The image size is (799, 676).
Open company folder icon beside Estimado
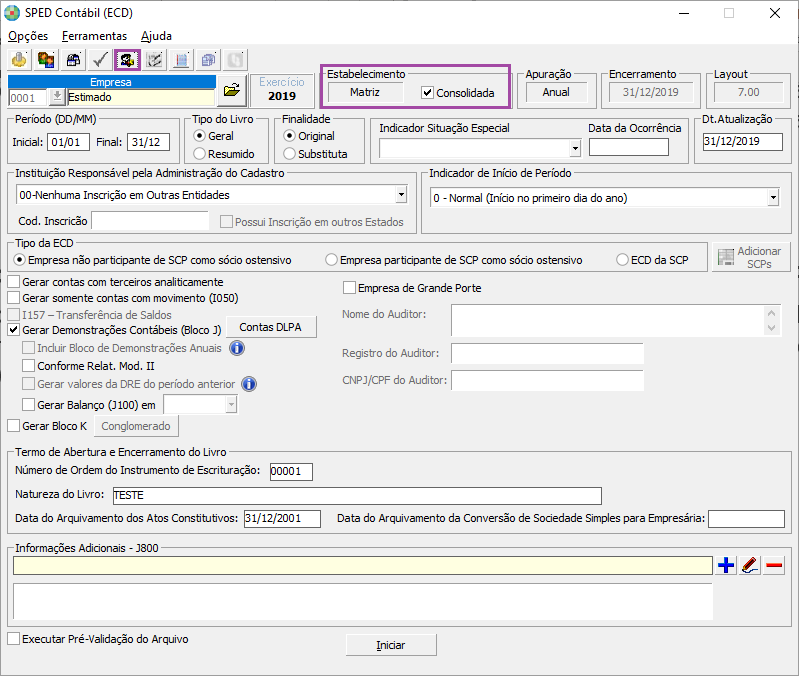click(232, 90)
